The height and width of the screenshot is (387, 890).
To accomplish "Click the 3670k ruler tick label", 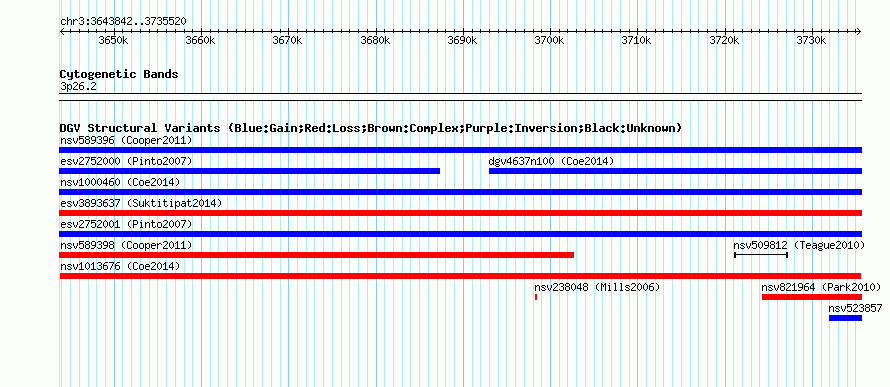I will [x=288, y=40].
